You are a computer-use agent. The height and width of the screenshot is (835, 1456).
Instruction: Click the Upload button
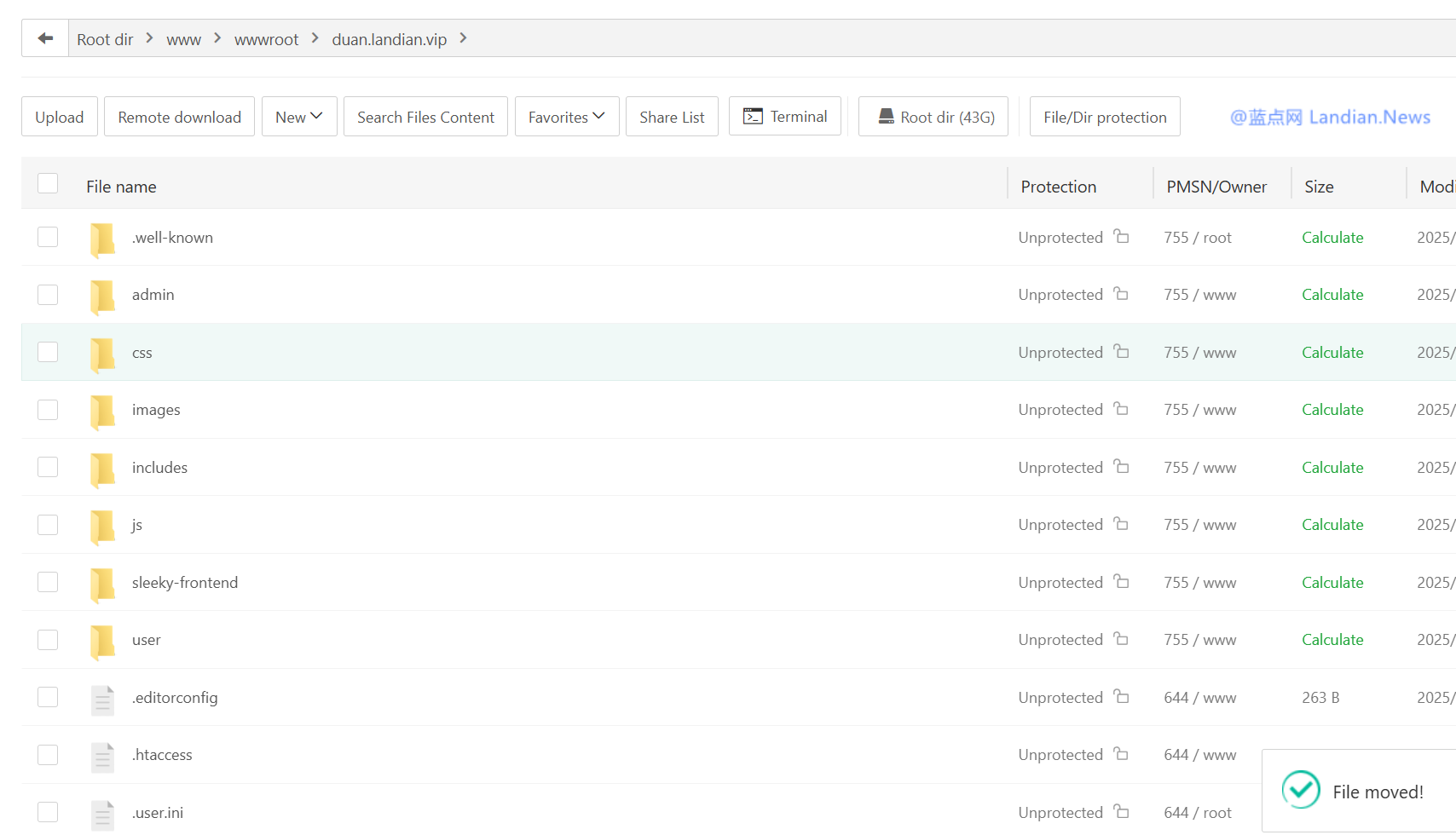tap(60, 117)
